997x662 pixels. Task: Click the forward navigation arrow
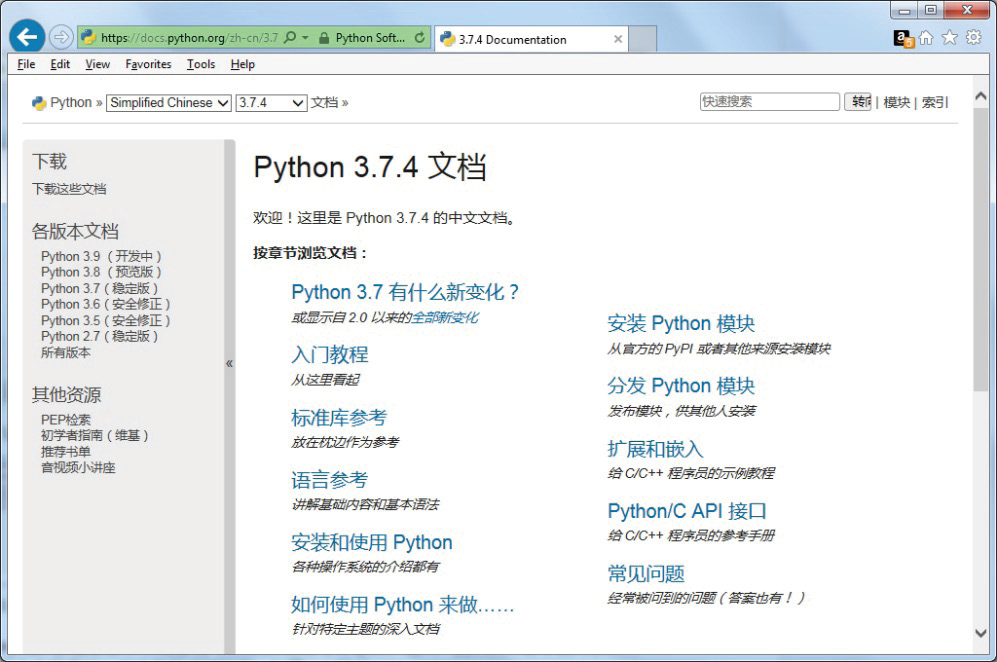61,38
